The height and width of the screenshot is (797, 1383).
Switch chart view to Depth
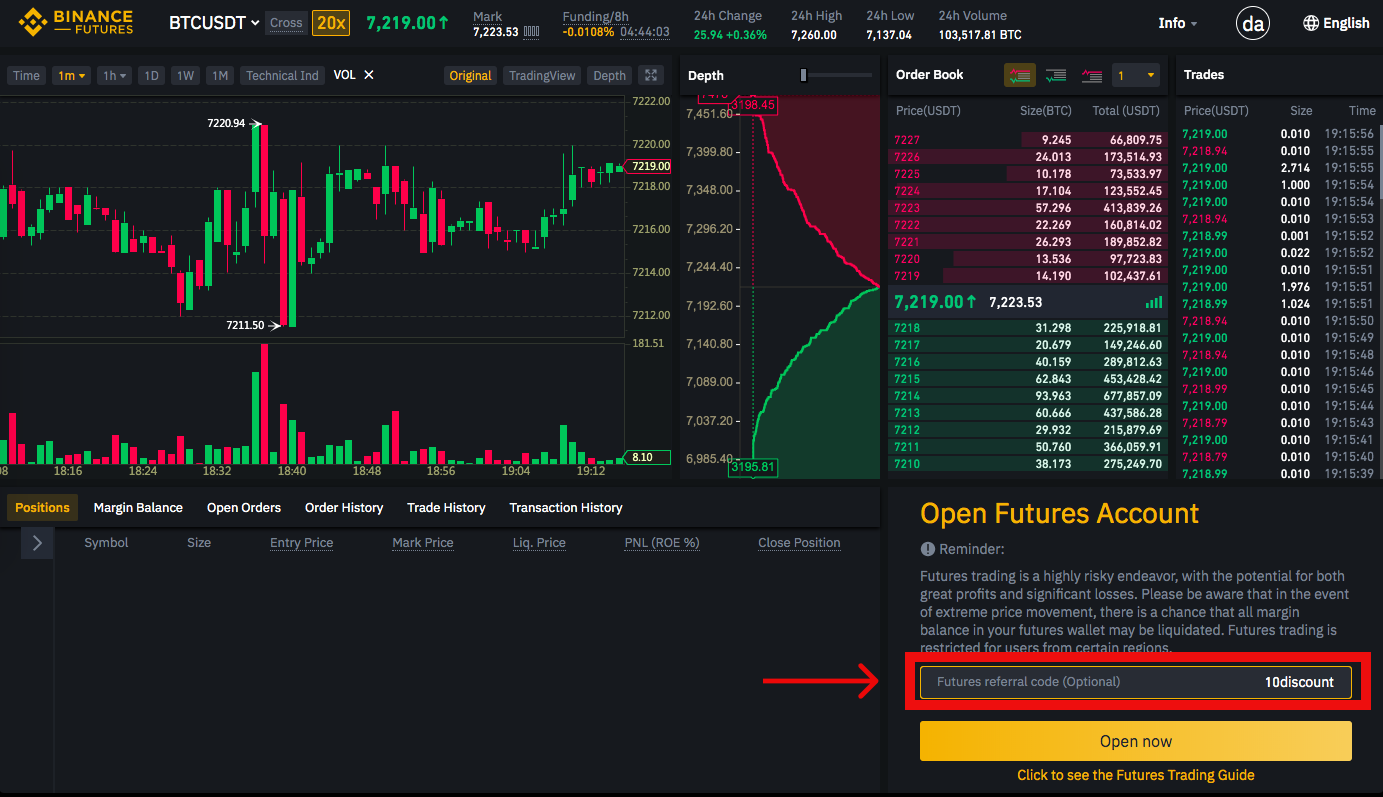[x=609, y=75]
